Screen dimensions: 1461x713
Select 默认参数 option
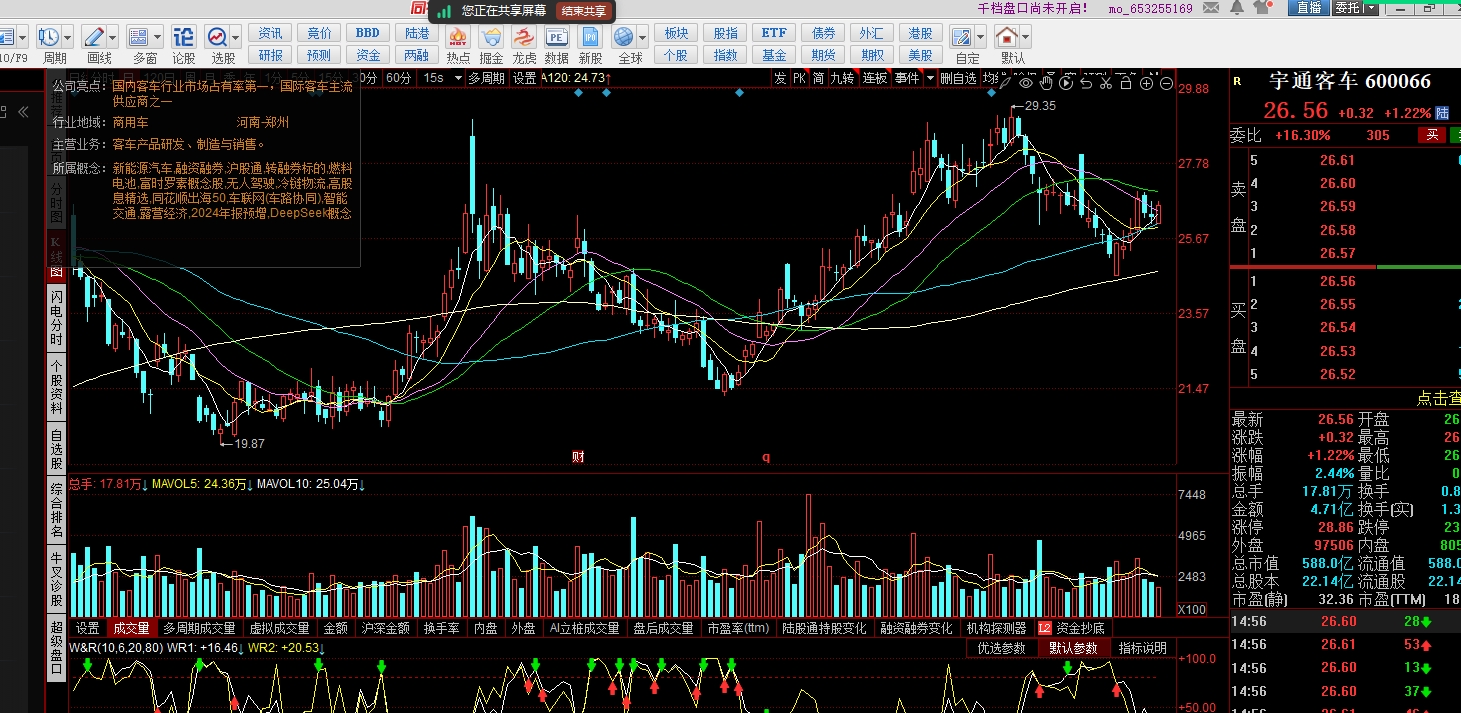(1072, 648)
